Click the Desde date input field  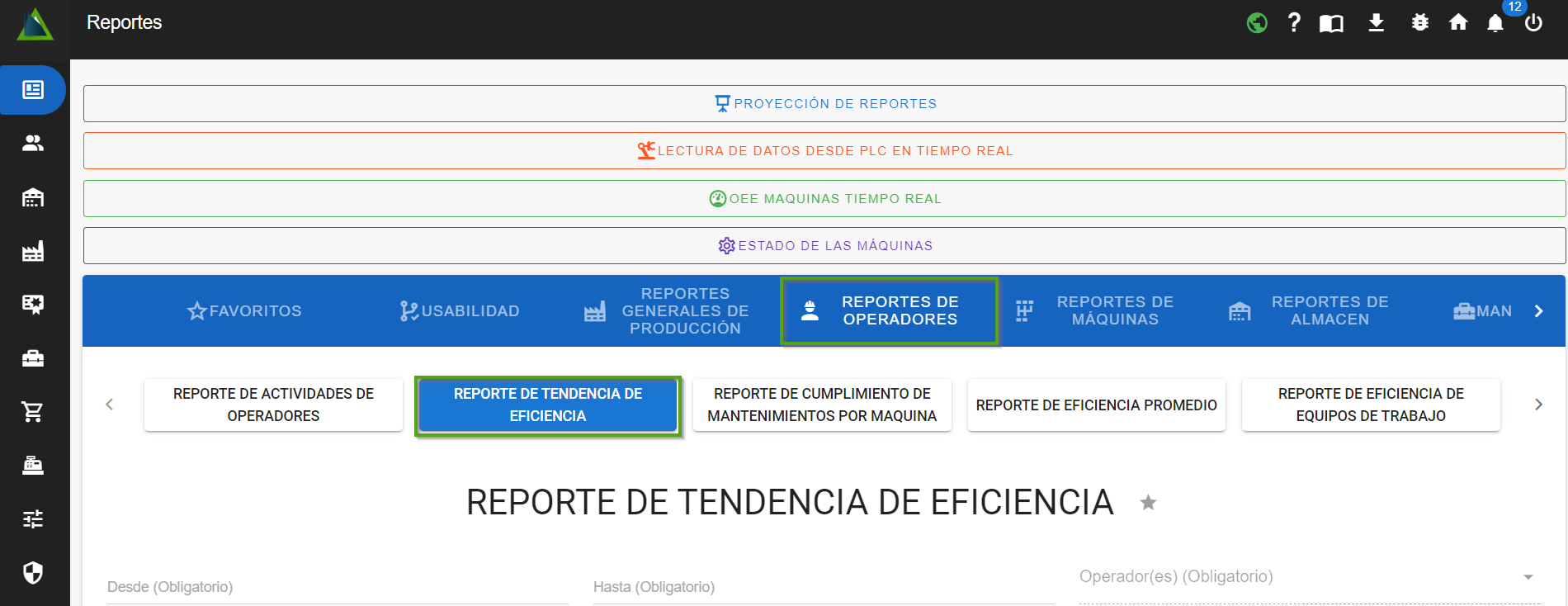coord(337,587)
